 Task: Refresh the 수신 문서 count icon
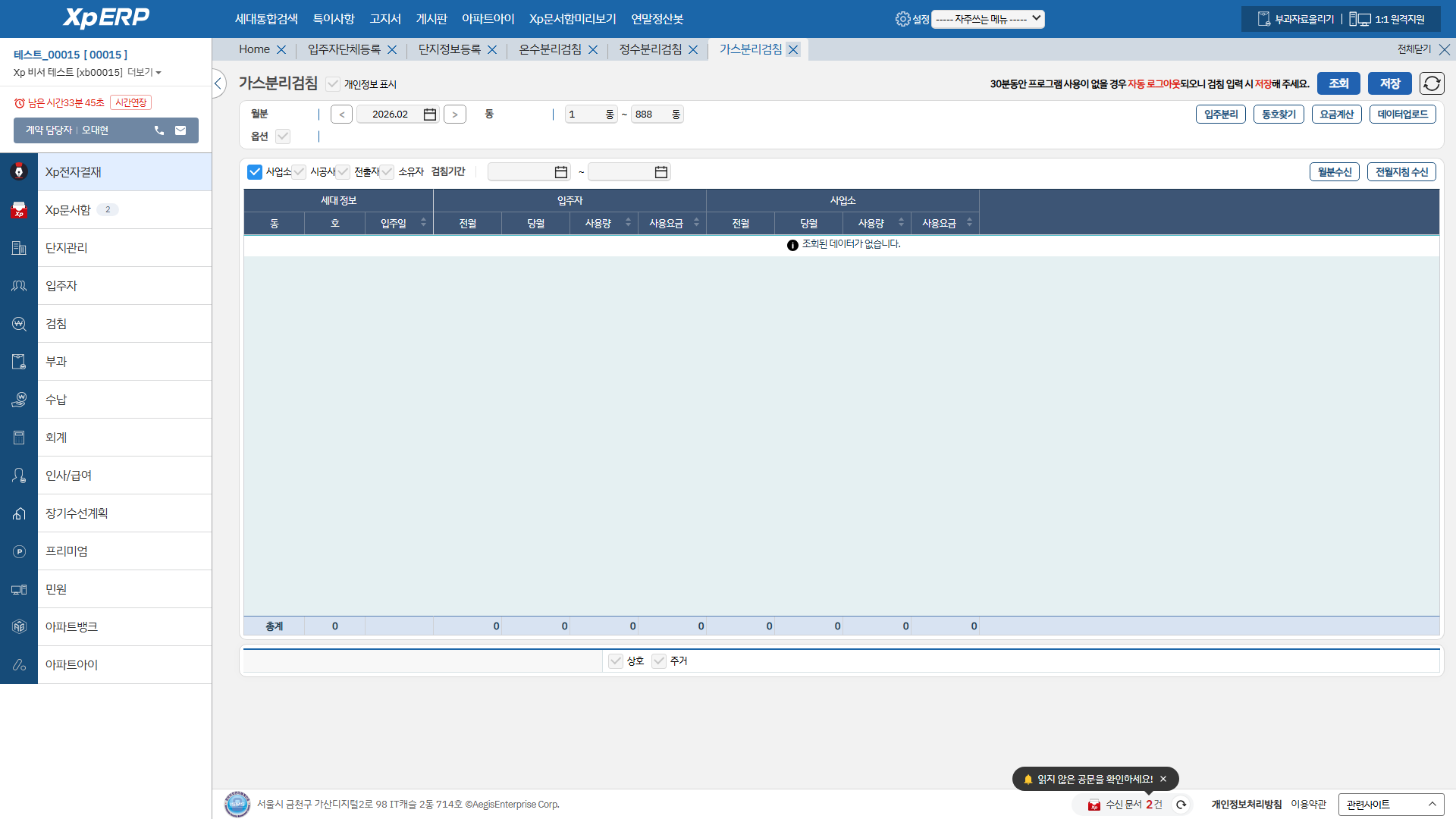1181,805
